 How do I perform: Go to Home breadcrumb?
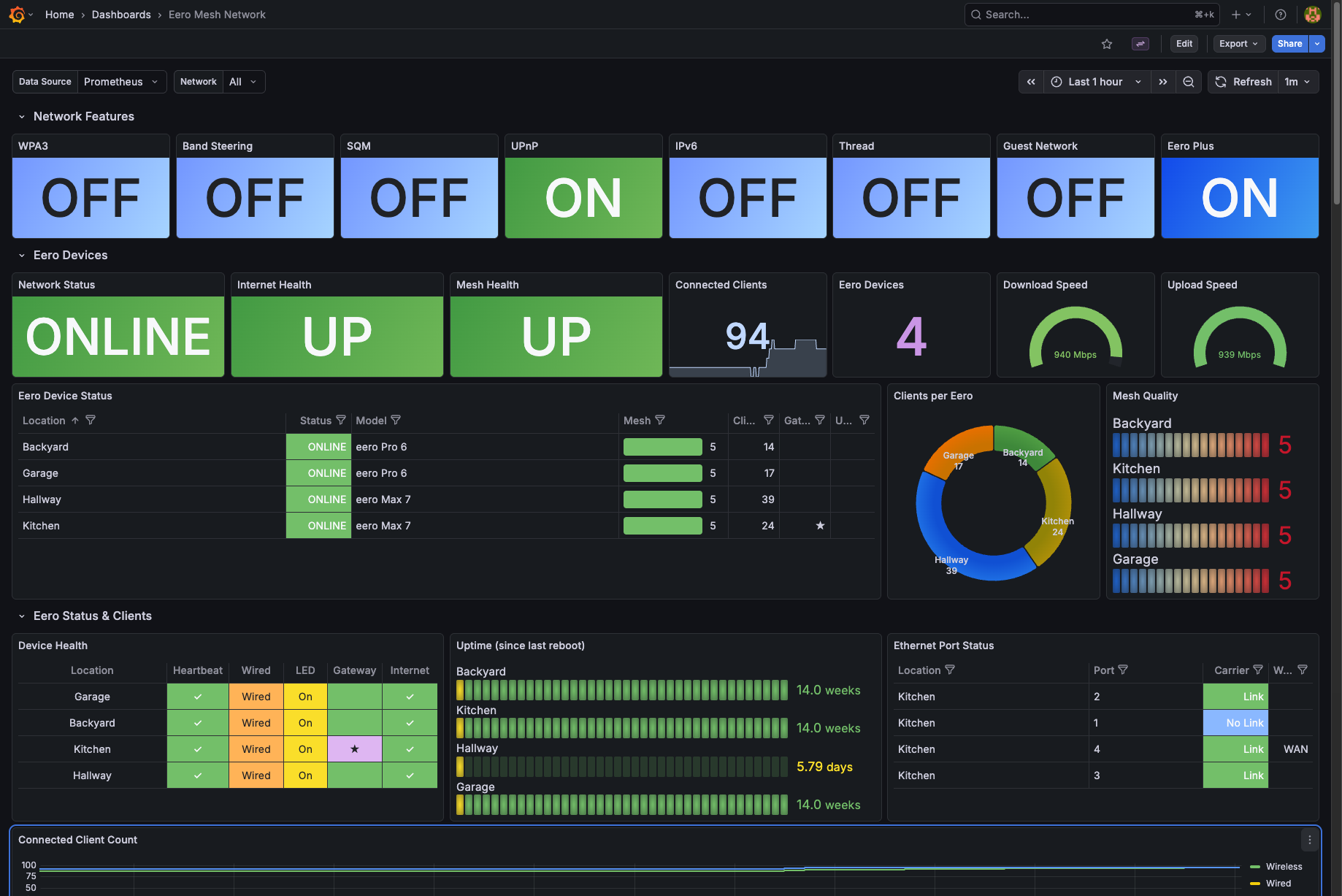pos(60,15)
